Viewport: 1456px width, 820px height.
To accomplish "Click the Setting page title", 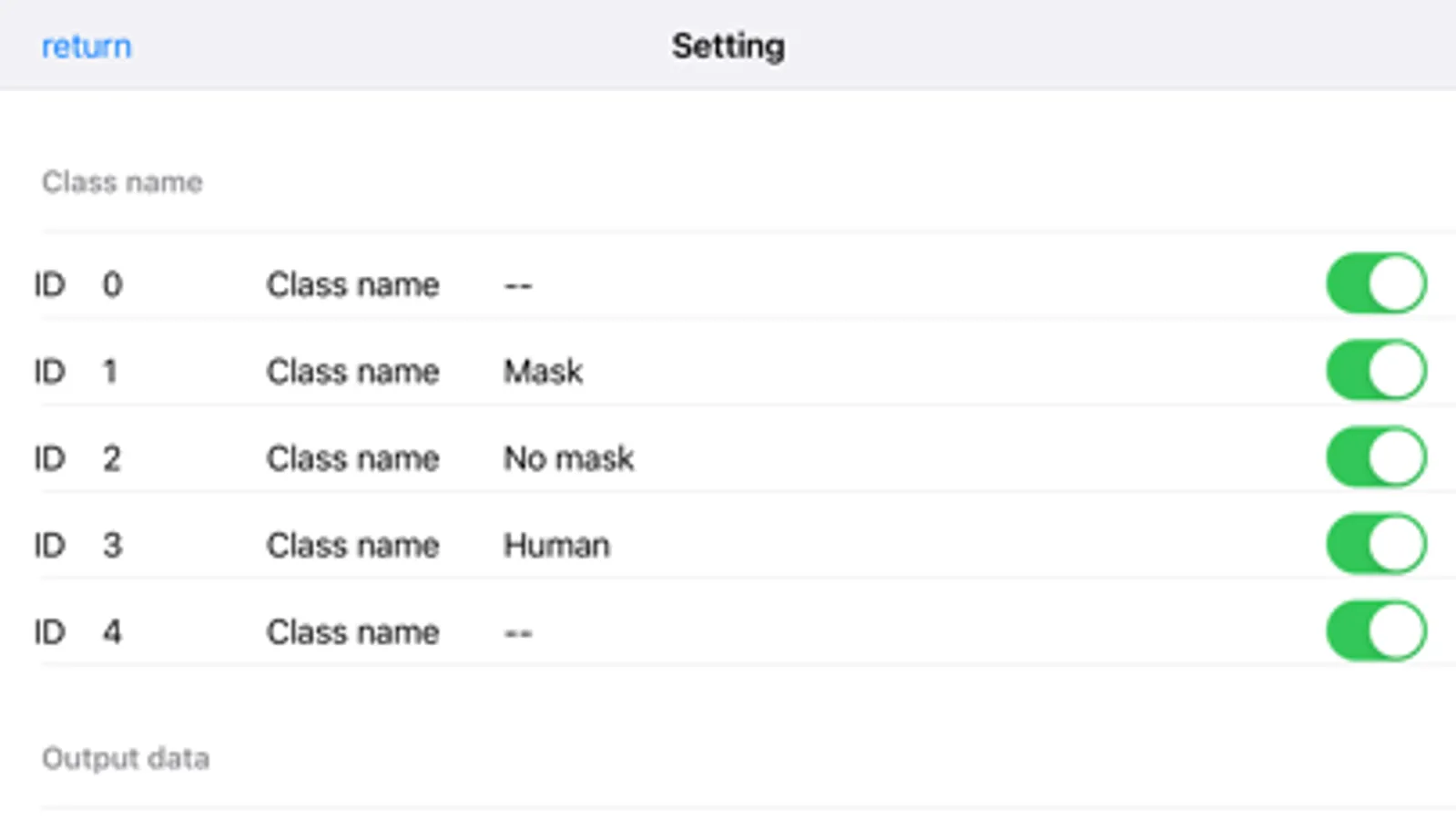I will tap(728, 46).
